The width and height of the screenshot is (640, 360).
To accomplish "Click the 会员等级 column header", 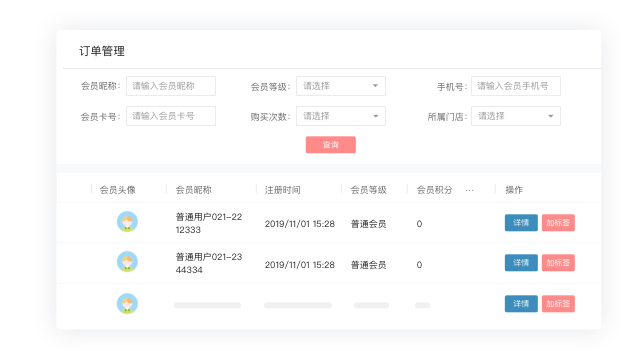I will click(x=369, y=190).
